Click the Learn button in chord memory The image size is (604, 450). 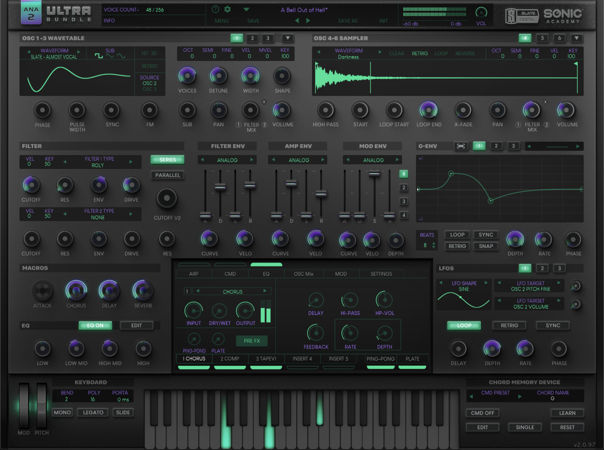[x=564, y=411]
